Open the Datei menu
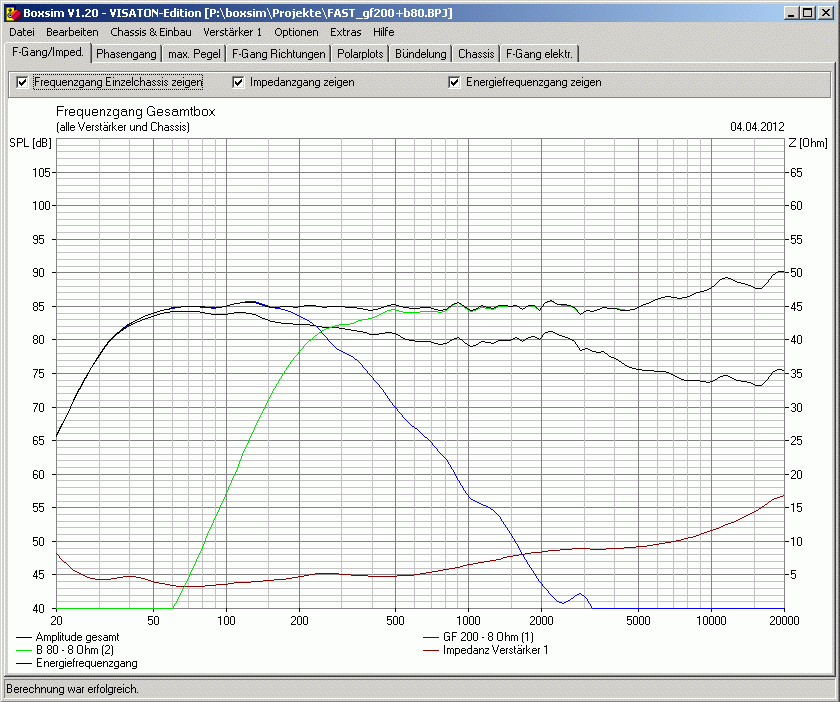 [22, 32]
